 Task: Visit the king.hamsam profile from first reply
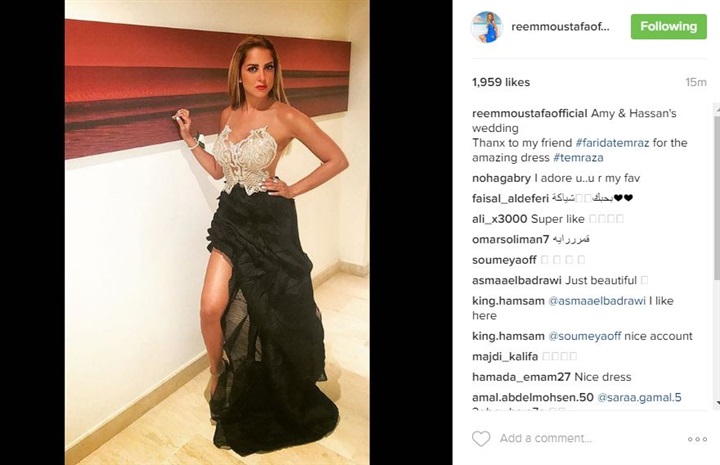pyautogui.click(x=508, y=301)
